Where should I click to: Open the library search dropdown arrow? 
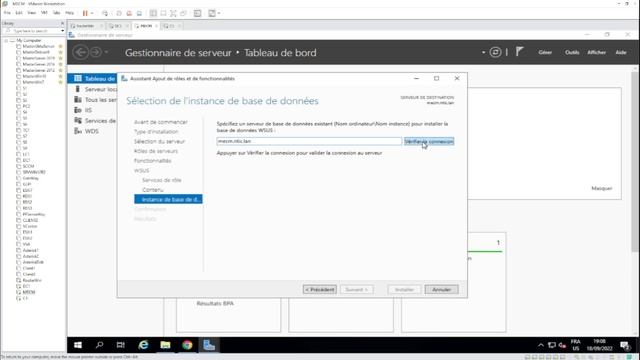click(x=62, y=31)
